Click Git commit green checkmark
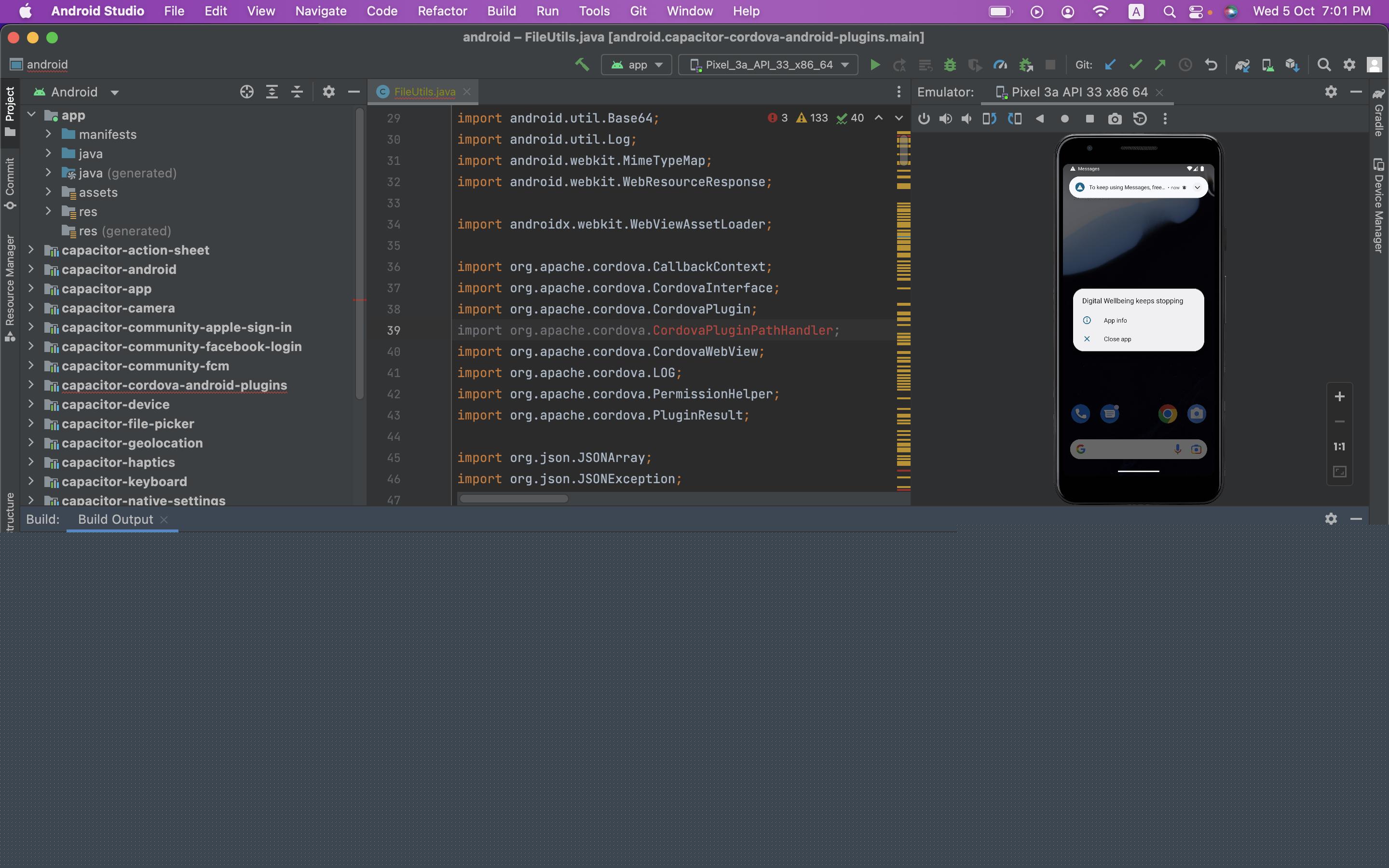Viewport: 1389px width, 868px height. 1135,65
